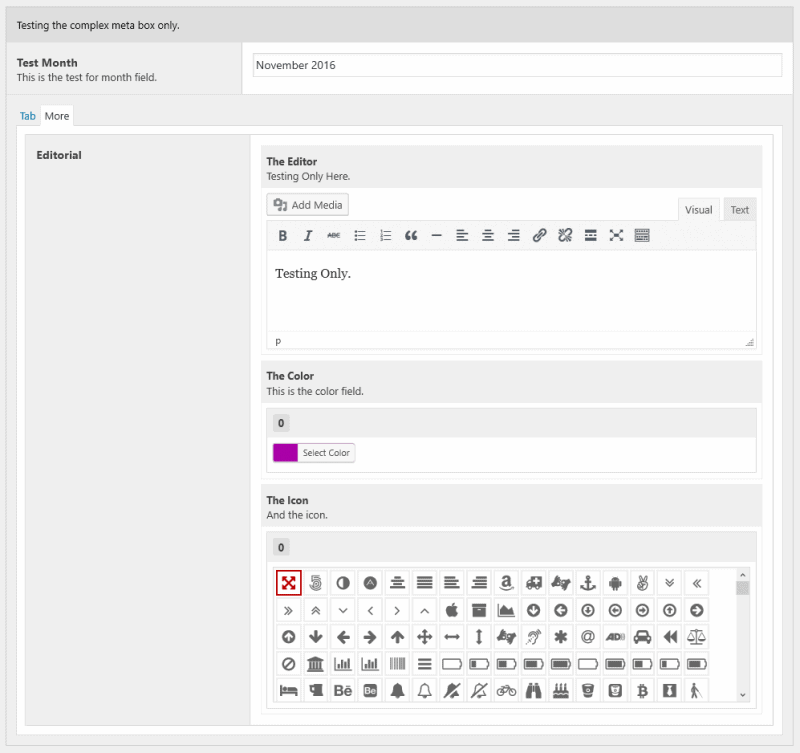Enter distraction-free fullscreen from the editor toolbar
This screenshot has width=800, height=753.
pyautogui.click(x=616, y=235)
